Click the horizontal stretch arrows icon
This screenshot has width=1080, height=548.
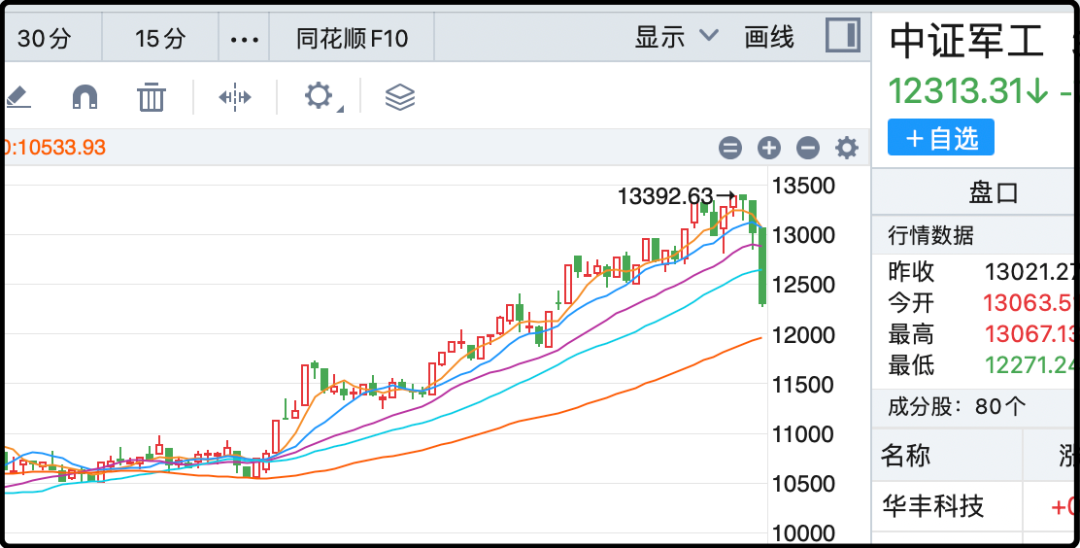235,97
